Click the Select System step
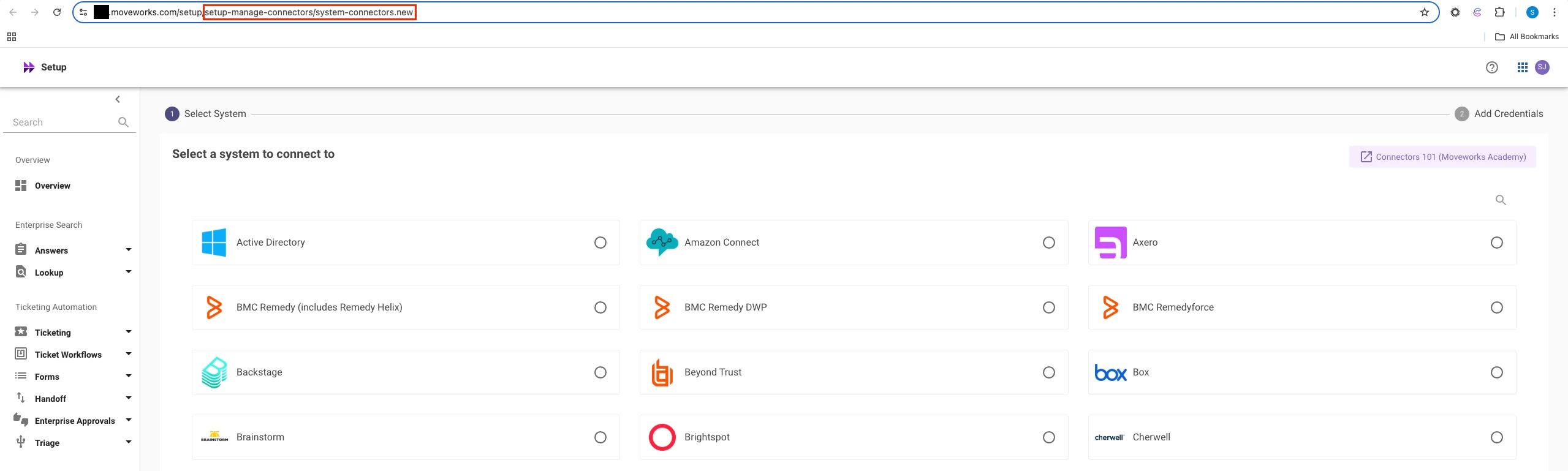Viewport: 1568px width, 471px height. pyautogui.click(x=206, y=114)
